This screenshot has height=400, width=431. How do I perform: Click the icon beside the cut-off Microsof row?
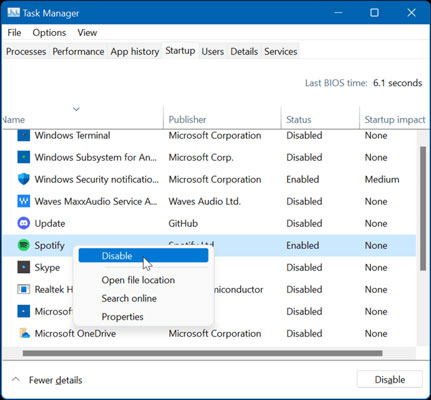24,311
